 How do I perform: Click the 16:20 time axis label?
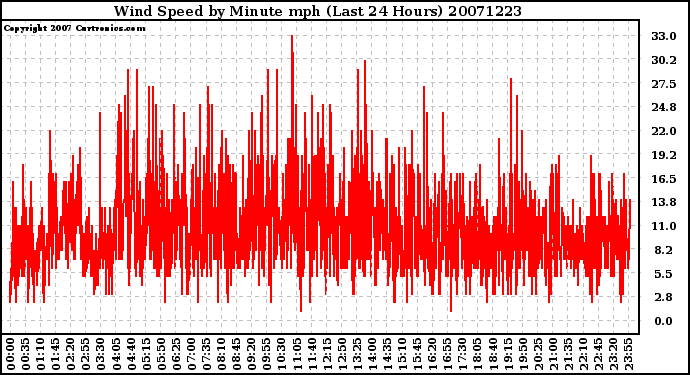(433, 354)
